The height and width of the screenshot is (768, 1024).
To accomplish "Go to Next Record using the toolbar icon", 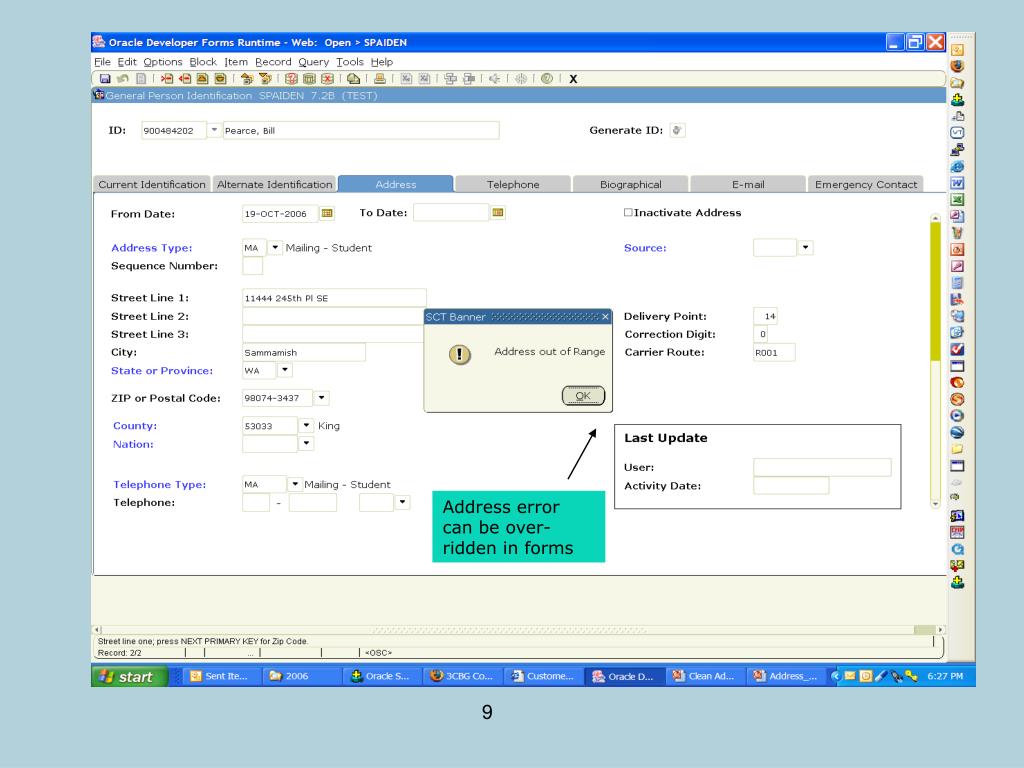I will [220, 78].
